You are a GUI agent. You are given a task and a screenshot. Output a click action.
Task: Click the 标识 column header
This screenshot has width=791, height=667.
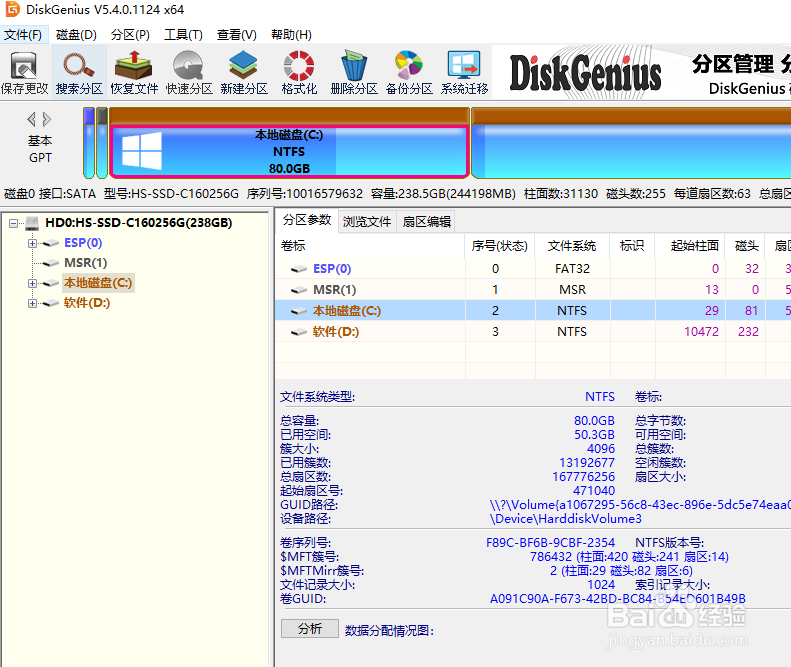click(632, 246)
